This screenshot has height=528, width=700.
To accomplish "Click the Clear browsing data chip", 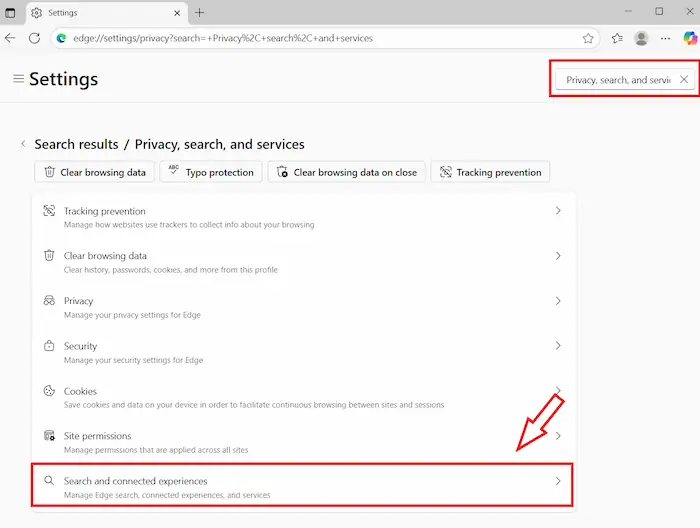I will point(93,172).
